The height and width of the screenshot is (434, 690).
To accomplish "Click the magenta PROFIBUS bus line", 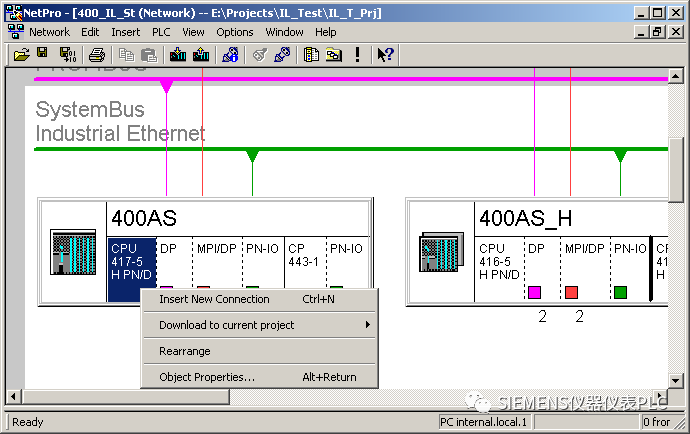I will 351,79.
